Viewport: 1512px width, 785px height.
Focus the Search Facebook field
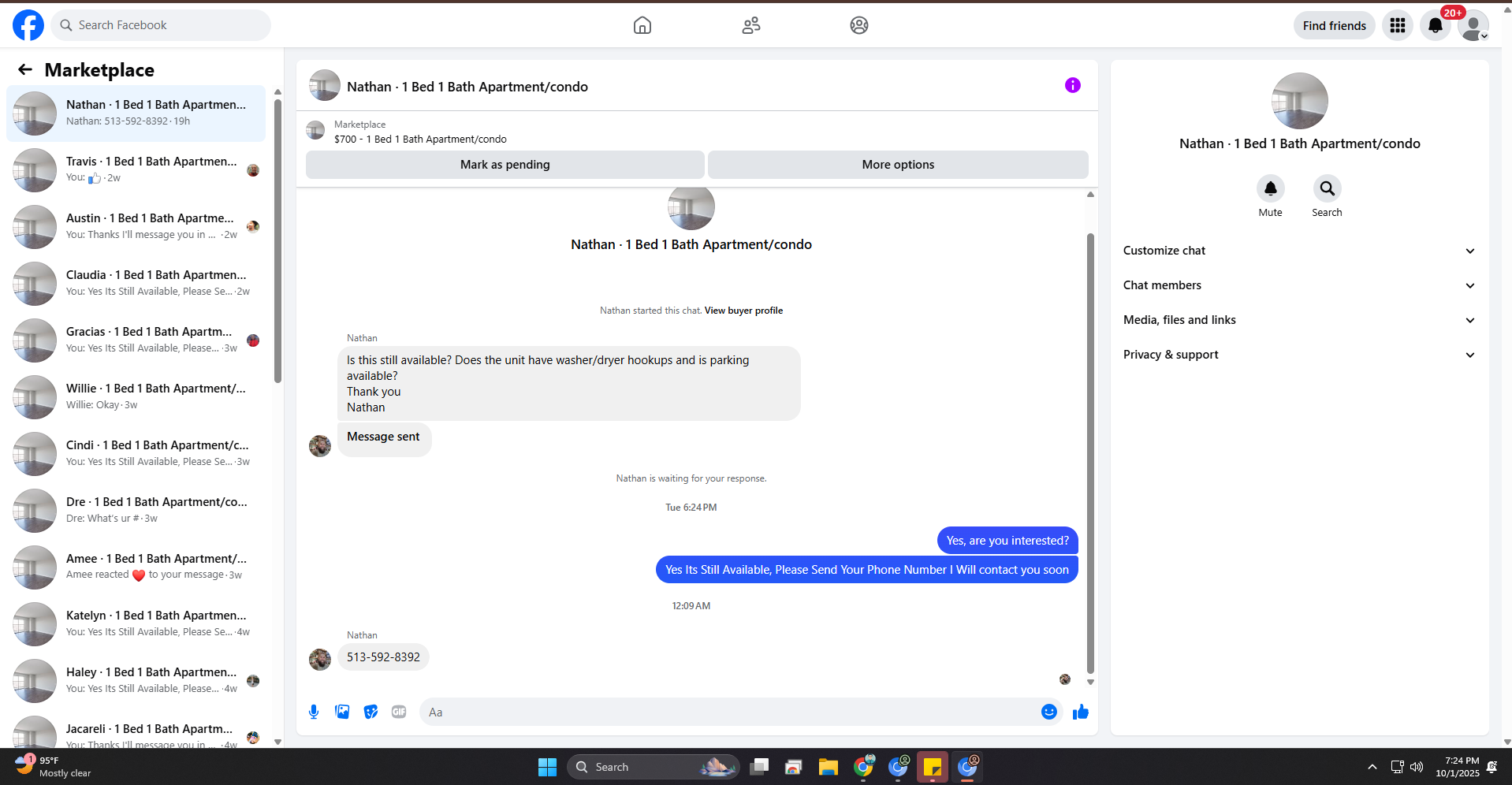(161, 25)
